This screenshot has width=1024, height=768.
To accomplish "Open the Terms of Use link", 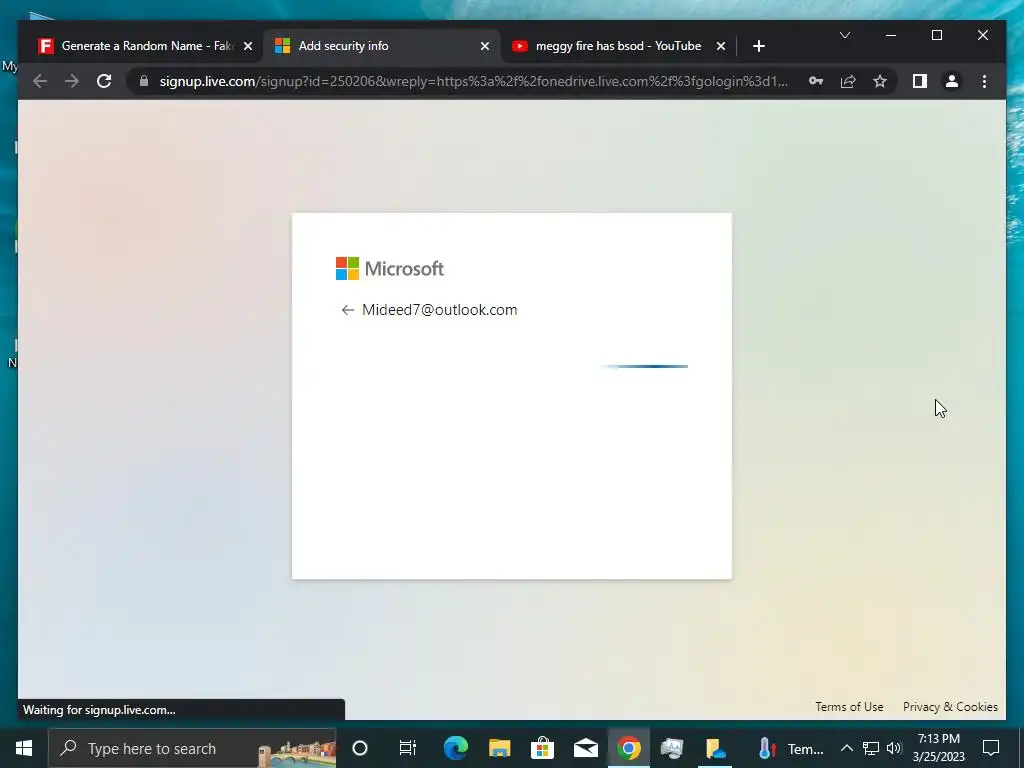I will pyautogui.click(x=849, y=707).
